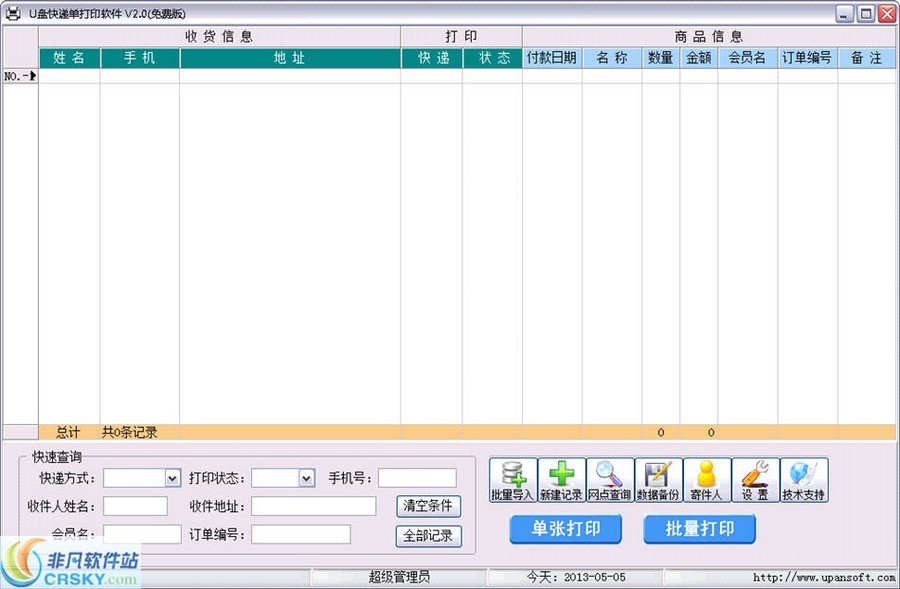Open the 寄件人 sender settings icon
900x589 pixels.
[x=706, y=478]
